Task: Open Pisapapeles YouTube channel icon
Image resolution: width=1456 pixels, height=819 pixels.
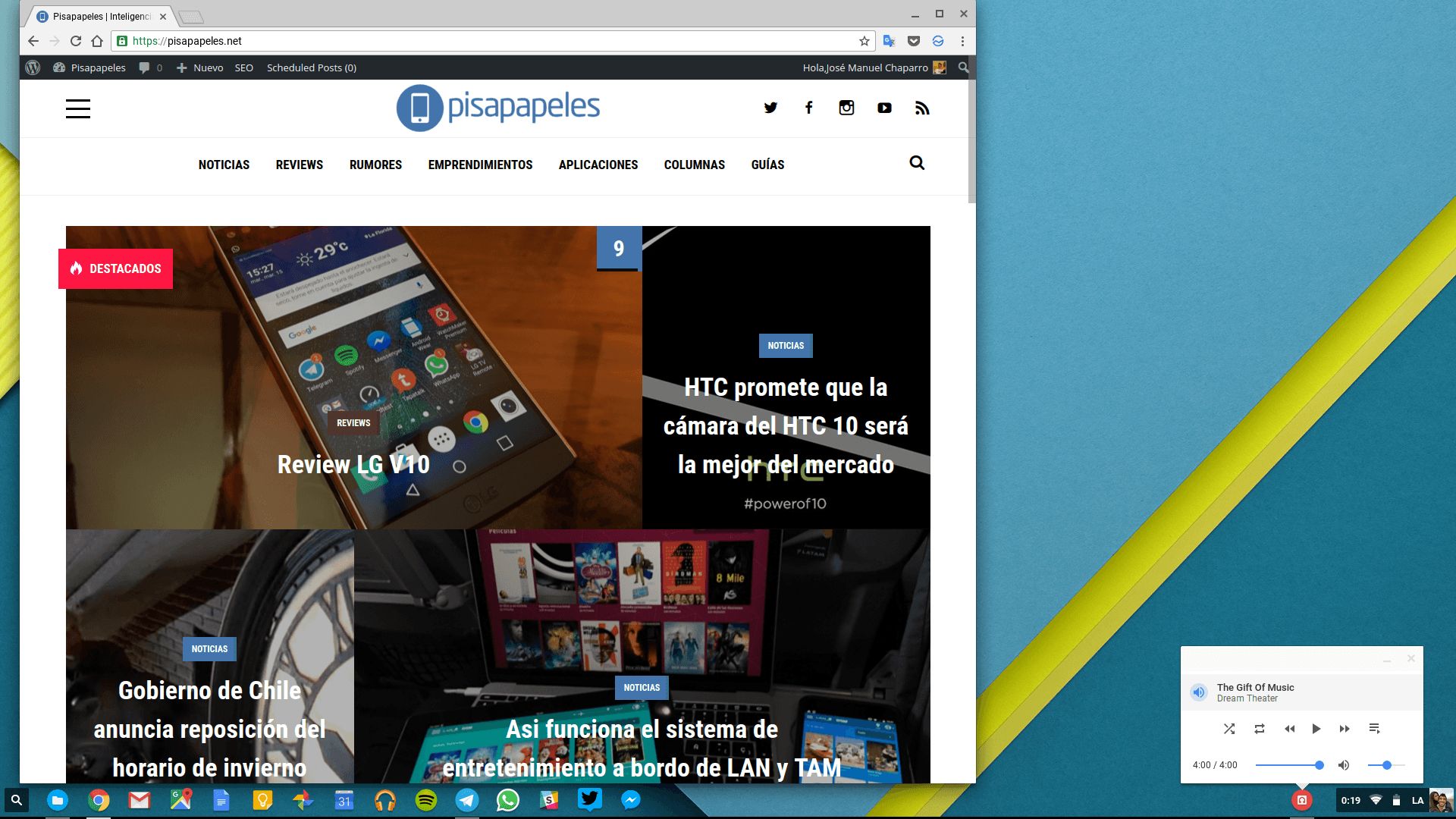Action: [884, 108]
